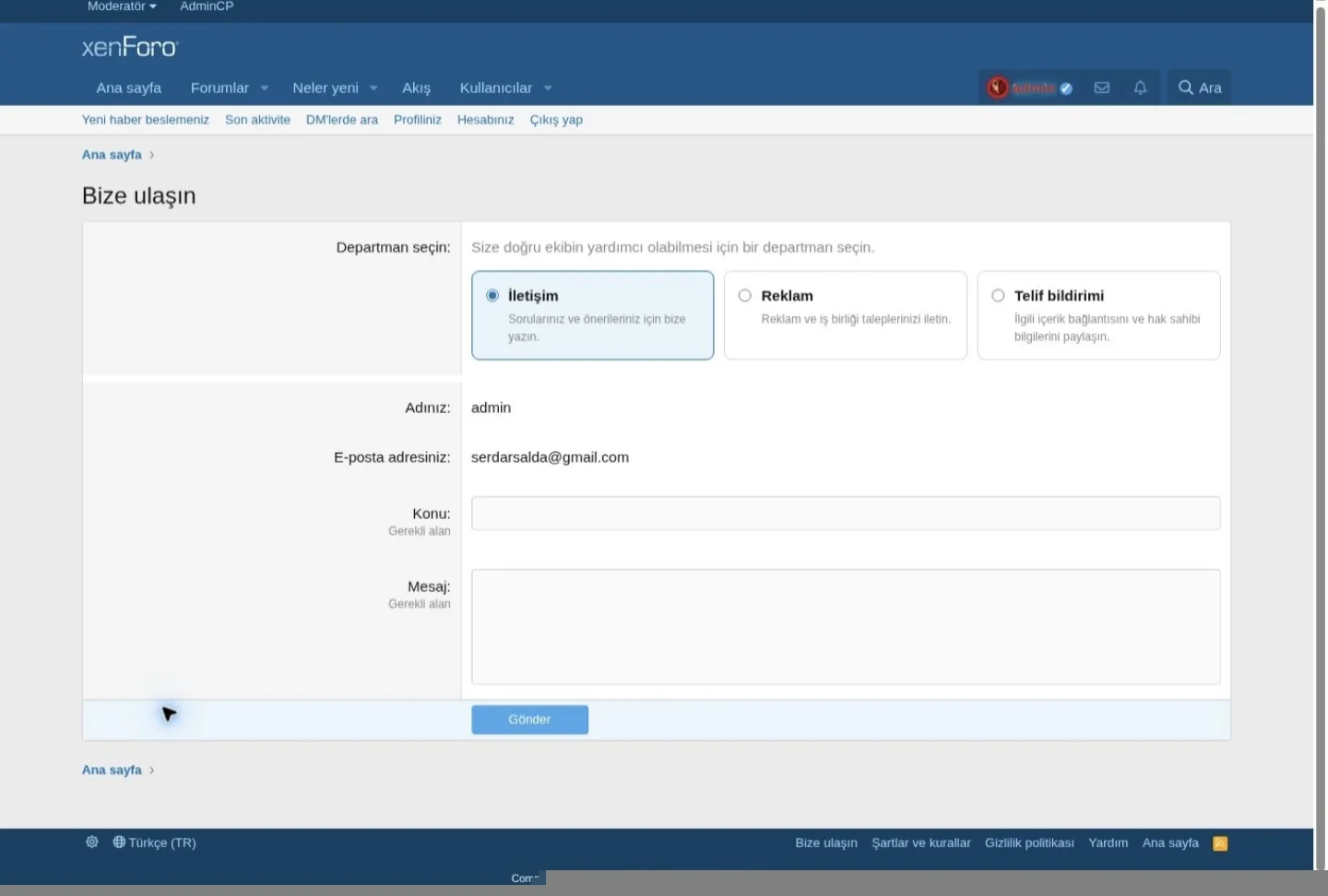Open footer Bize ulaşın link
Image resolution: width=1328 pixels, height=896 pixels.
[826, 843]
